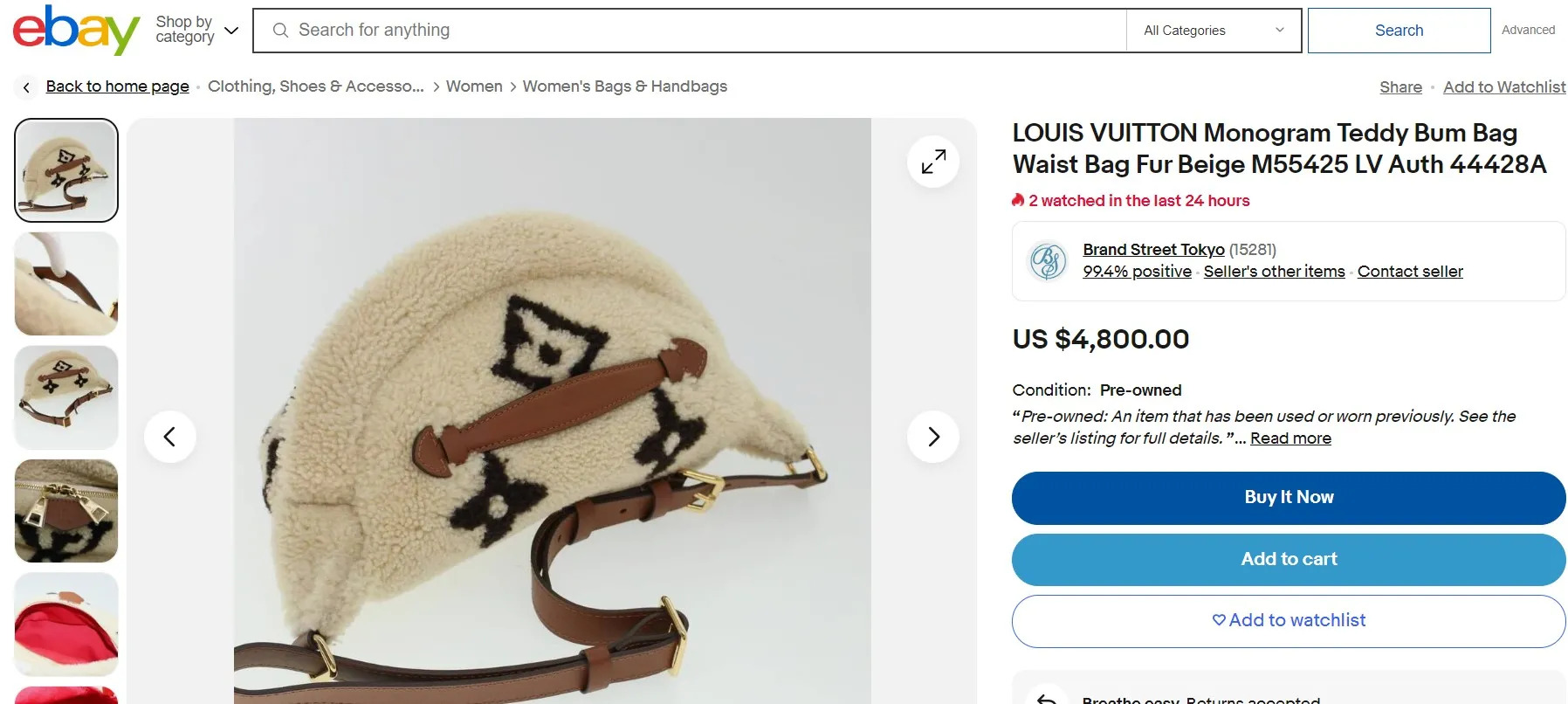The height and width of the screenshot is (704, 1568).
Task: Select the red interior lining thumbnail
Action: 66,624
